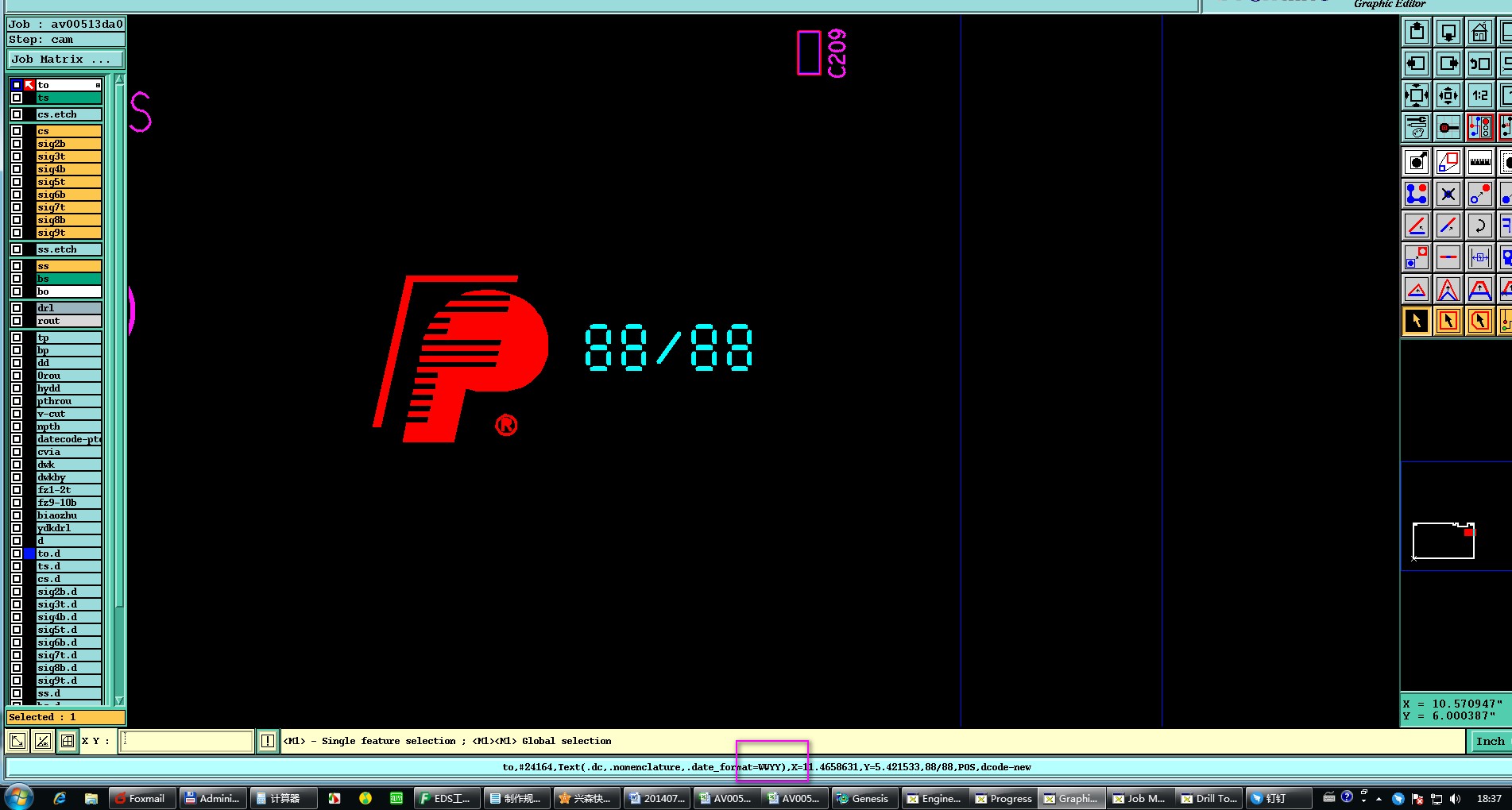Viewport: 1512px width, 810px height.
Task: Click the tall red triangle with arrow icon
Action: click(1448, 290)
